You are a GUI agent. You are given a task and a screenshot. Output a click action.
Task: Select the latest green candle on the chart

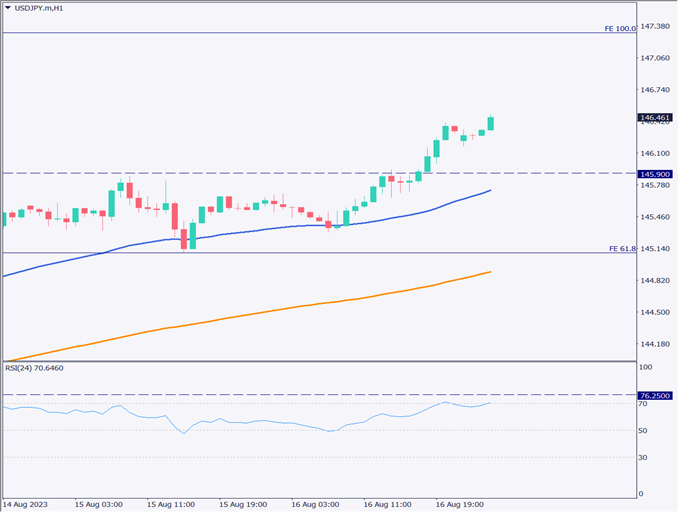[x=491, y=123]
